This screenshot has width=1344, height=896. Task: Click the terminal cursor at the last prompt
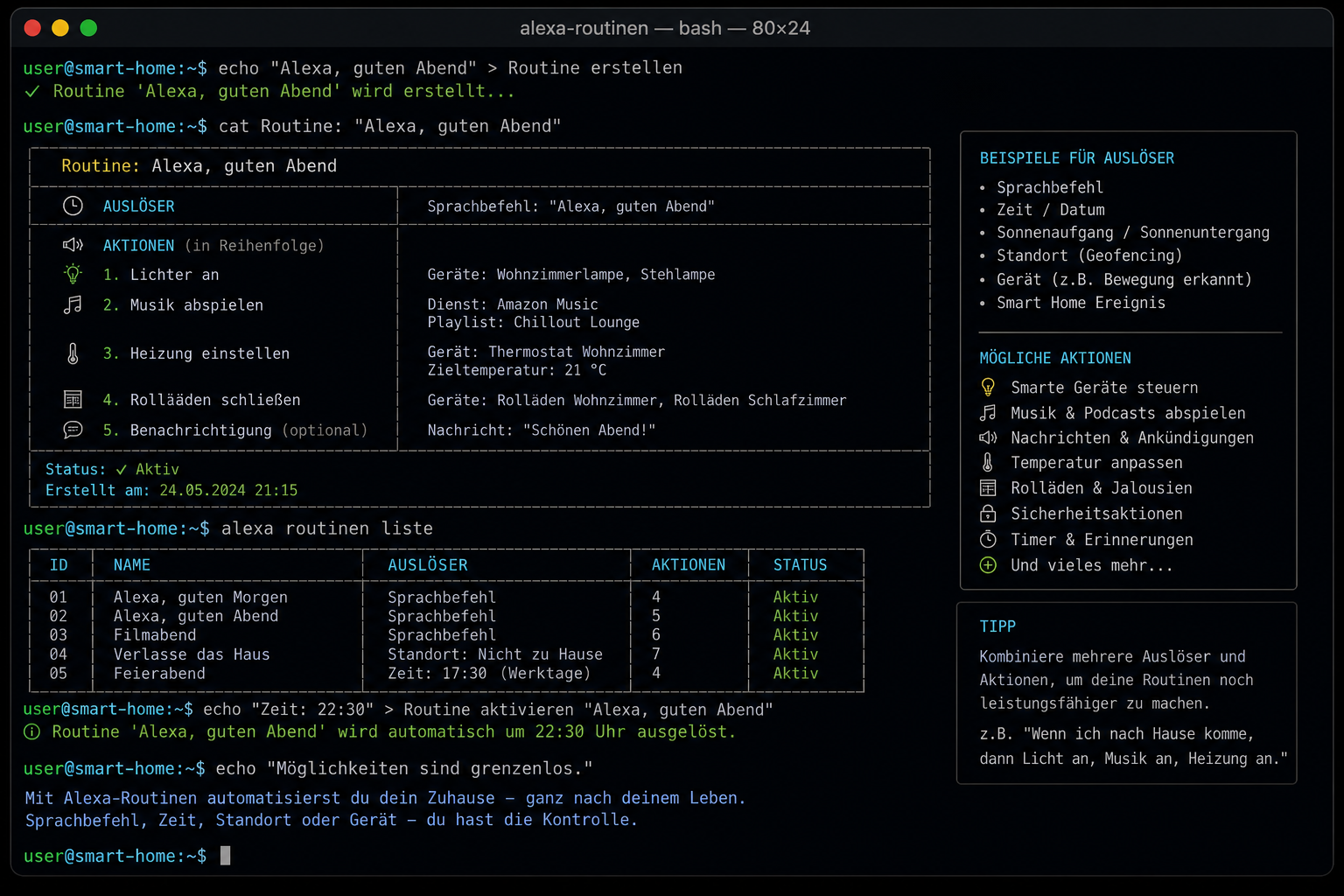pos(225,856)
